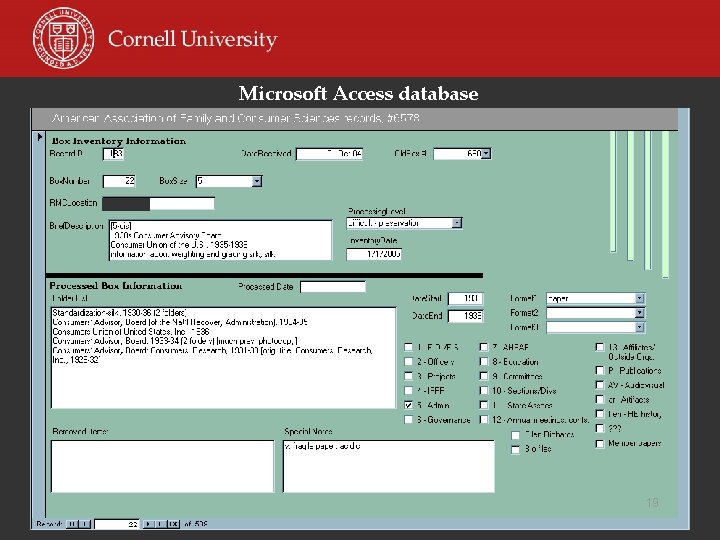Click the Removed Items text box
Viewport: 720px width, 540px height.
pyautogui.click(x=163, y=467)
